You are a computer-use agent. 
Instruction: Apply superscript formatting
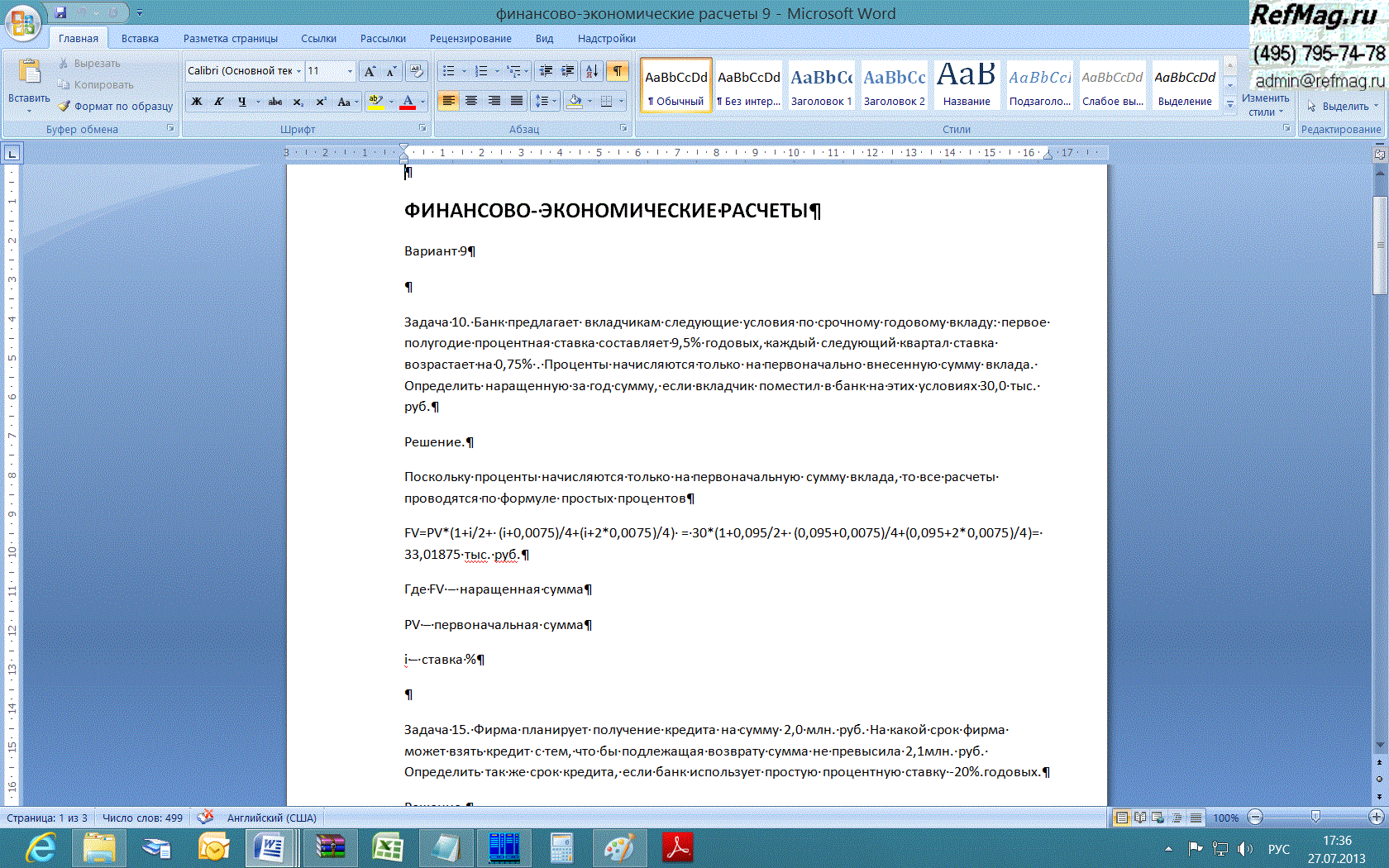point(321,102)
